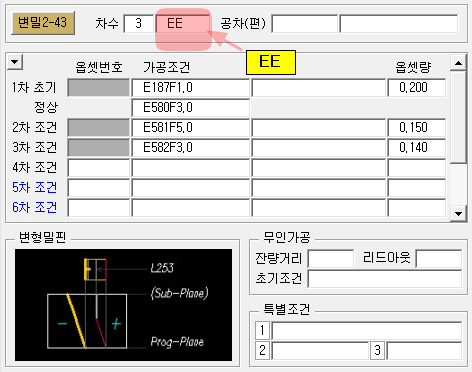Select the gray 옵셋번호 cell for 2차 조건
The height and width of the screenshot is (372, 472).
click(98, 128)
